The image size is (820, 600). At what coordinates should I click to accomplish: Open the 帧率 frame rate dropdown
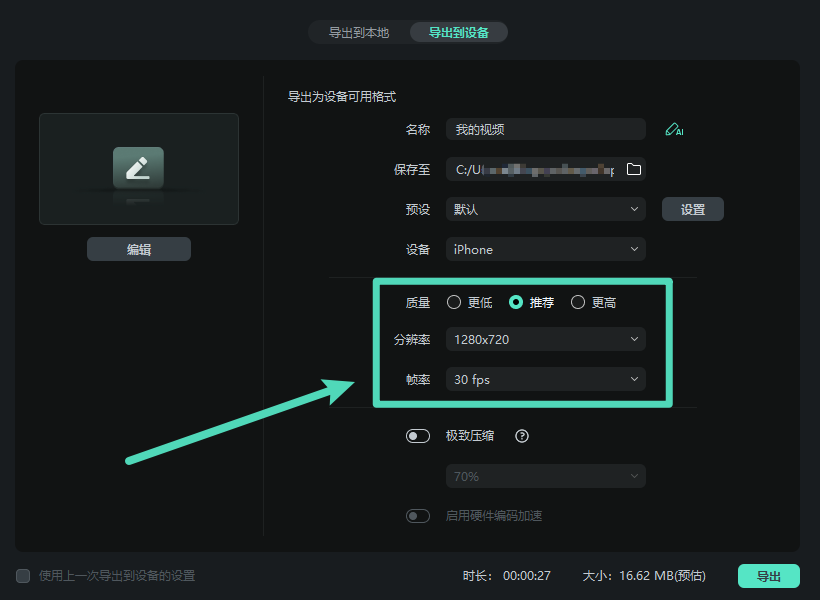click(545, 379)
